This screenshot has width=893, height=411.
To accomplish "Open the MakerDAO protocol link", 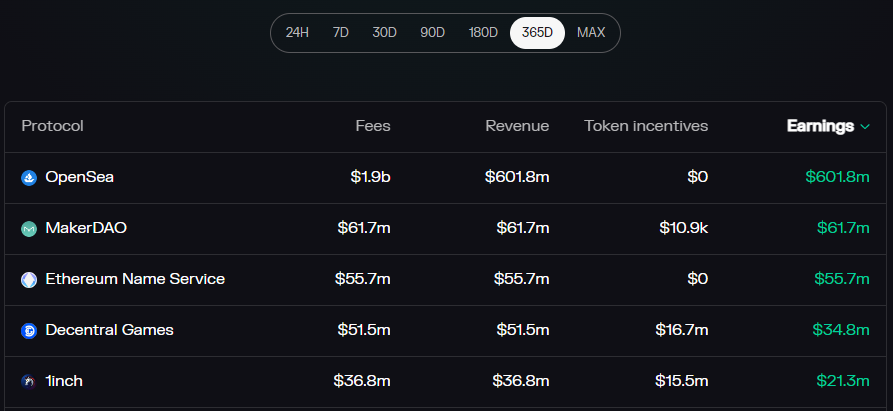I will click(x=86, y=228).
